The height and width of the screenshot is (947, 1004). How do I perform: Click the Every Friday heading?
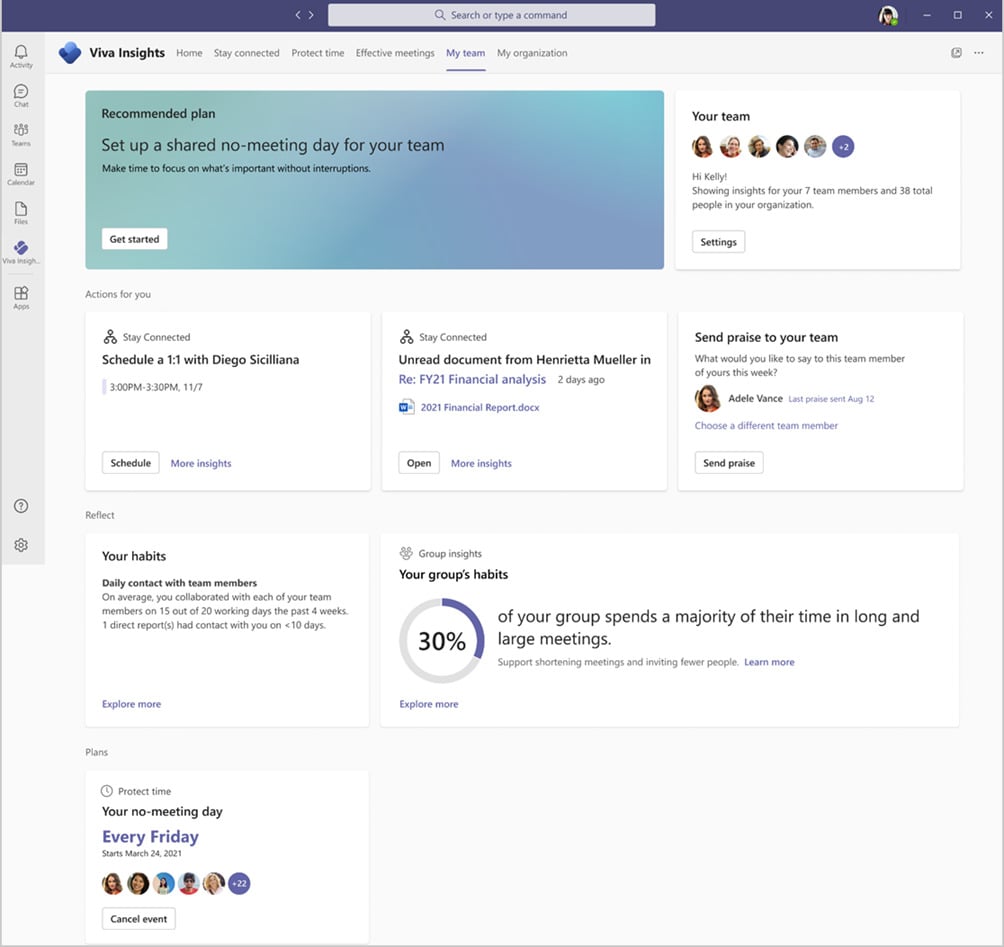point(150,837)
